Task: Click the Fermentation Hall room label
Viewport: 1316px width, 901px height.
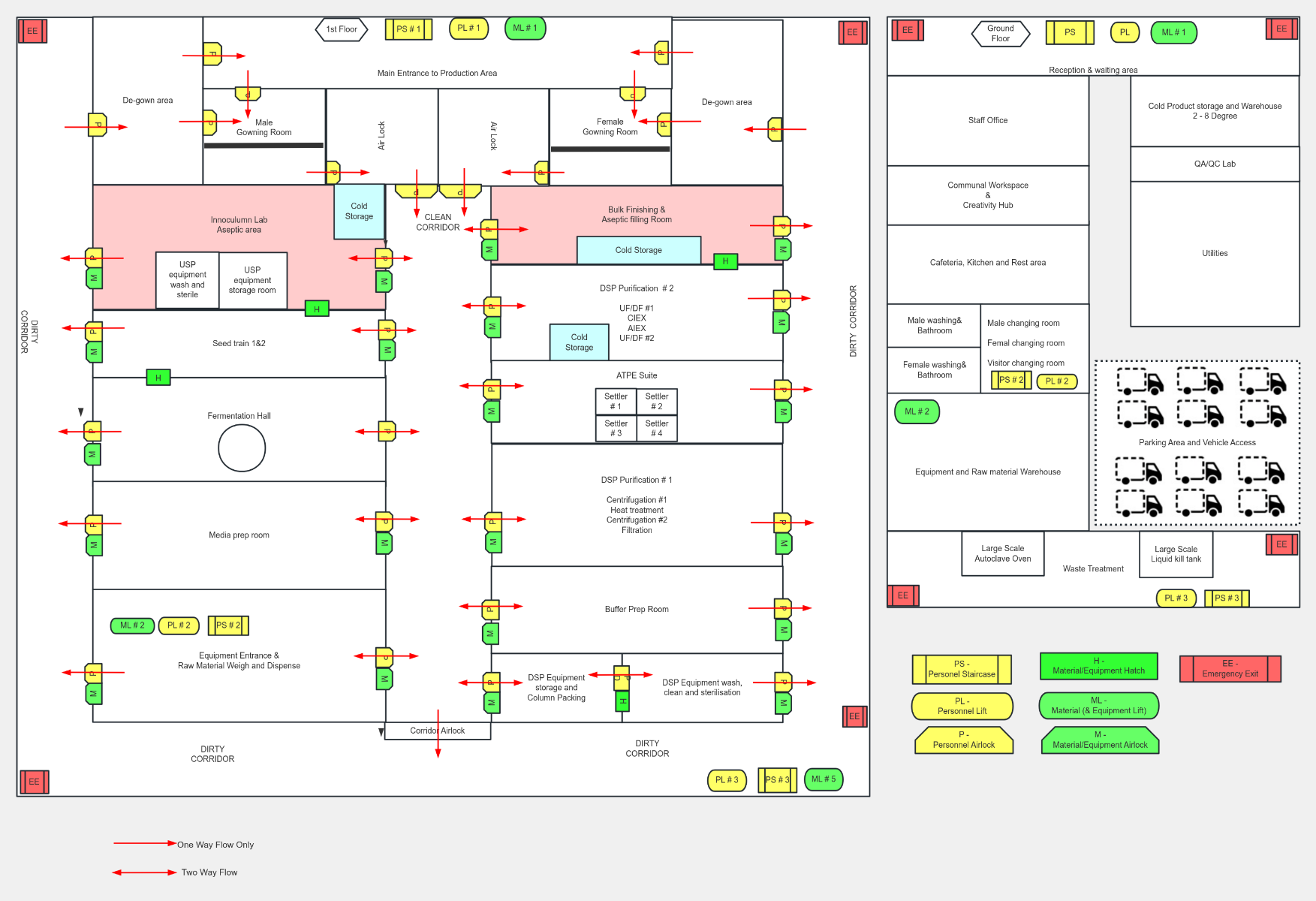Action: (x=239, y=415)
